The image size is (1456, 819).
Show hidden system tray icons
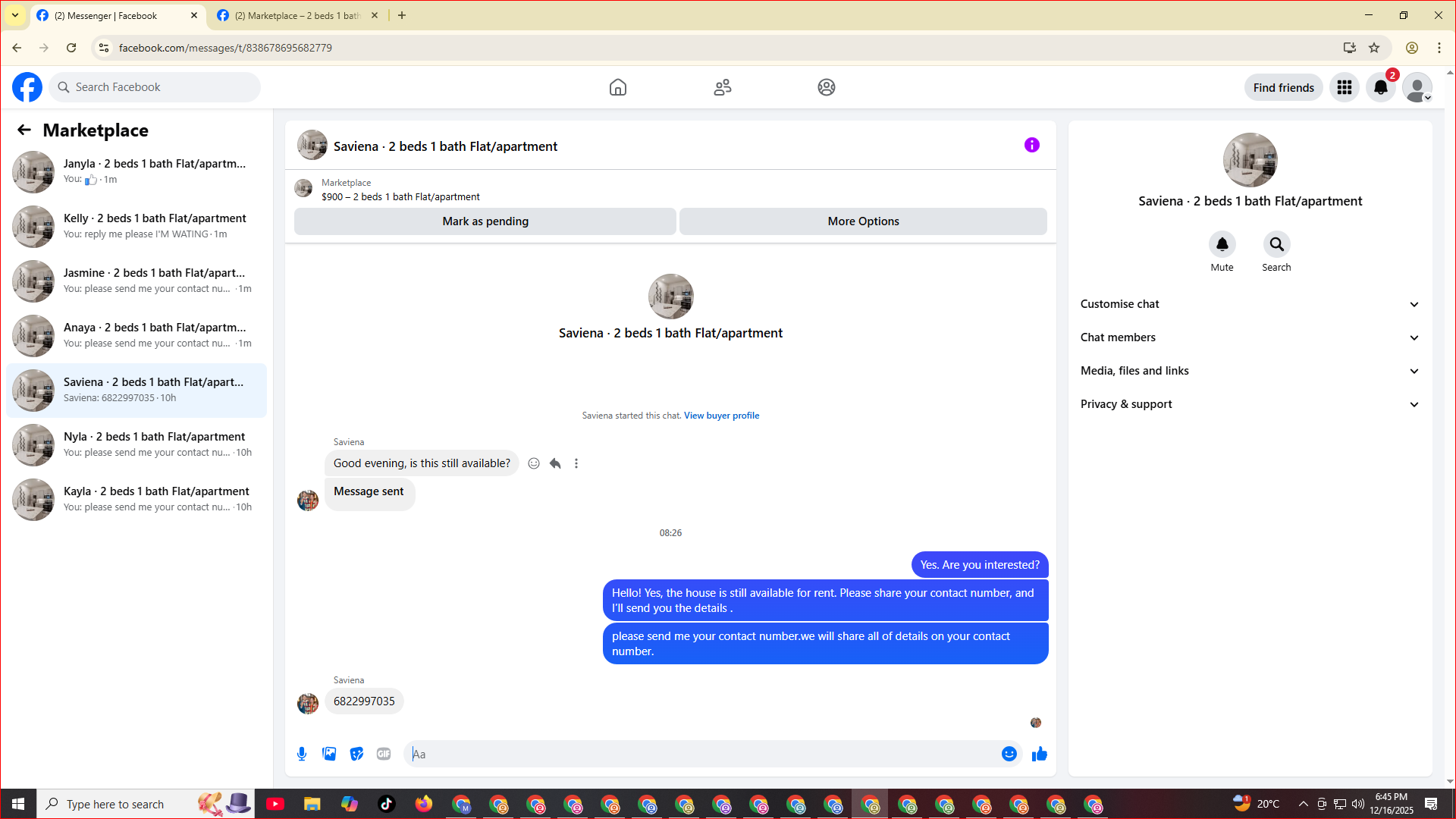[1304, 804]
